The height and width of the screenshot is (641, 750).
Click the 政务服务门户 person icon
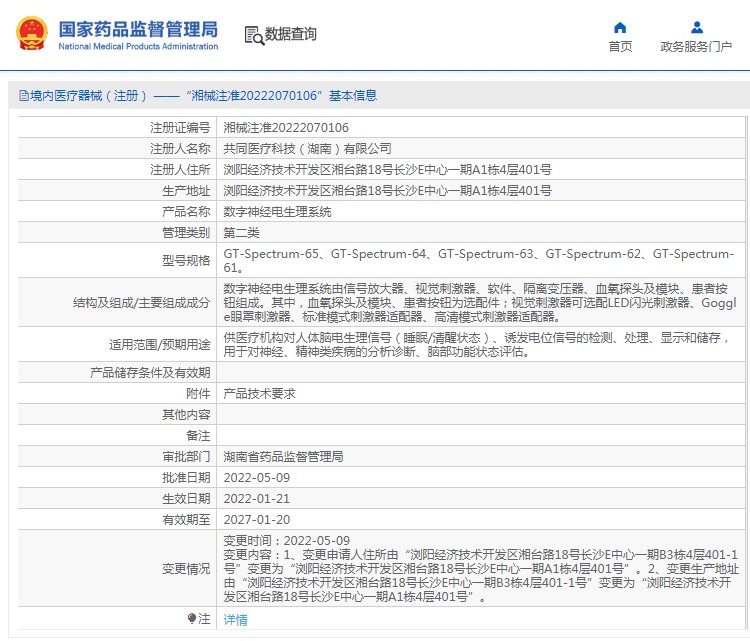point(696,28)
